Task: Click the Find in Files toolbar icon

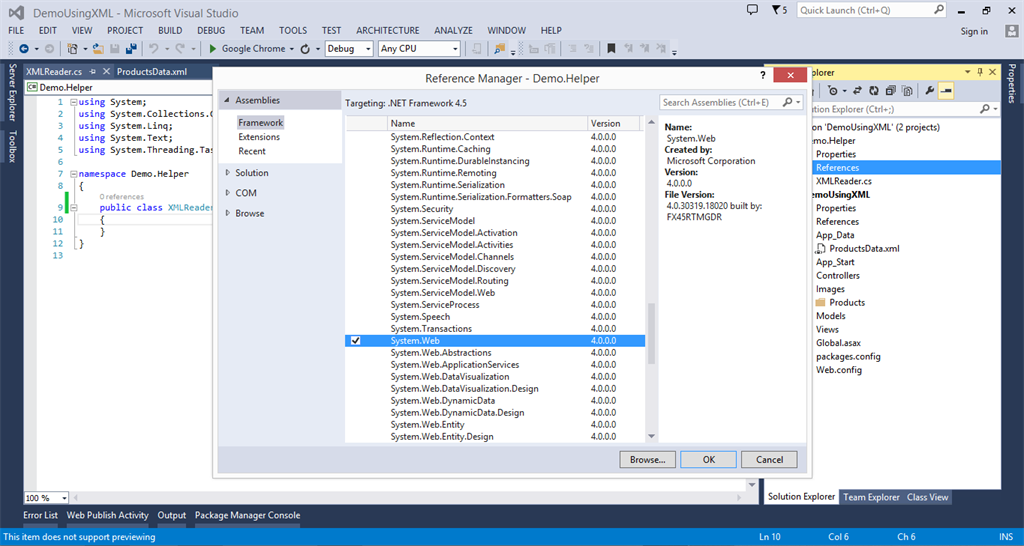Action: (x=500, y=49)
